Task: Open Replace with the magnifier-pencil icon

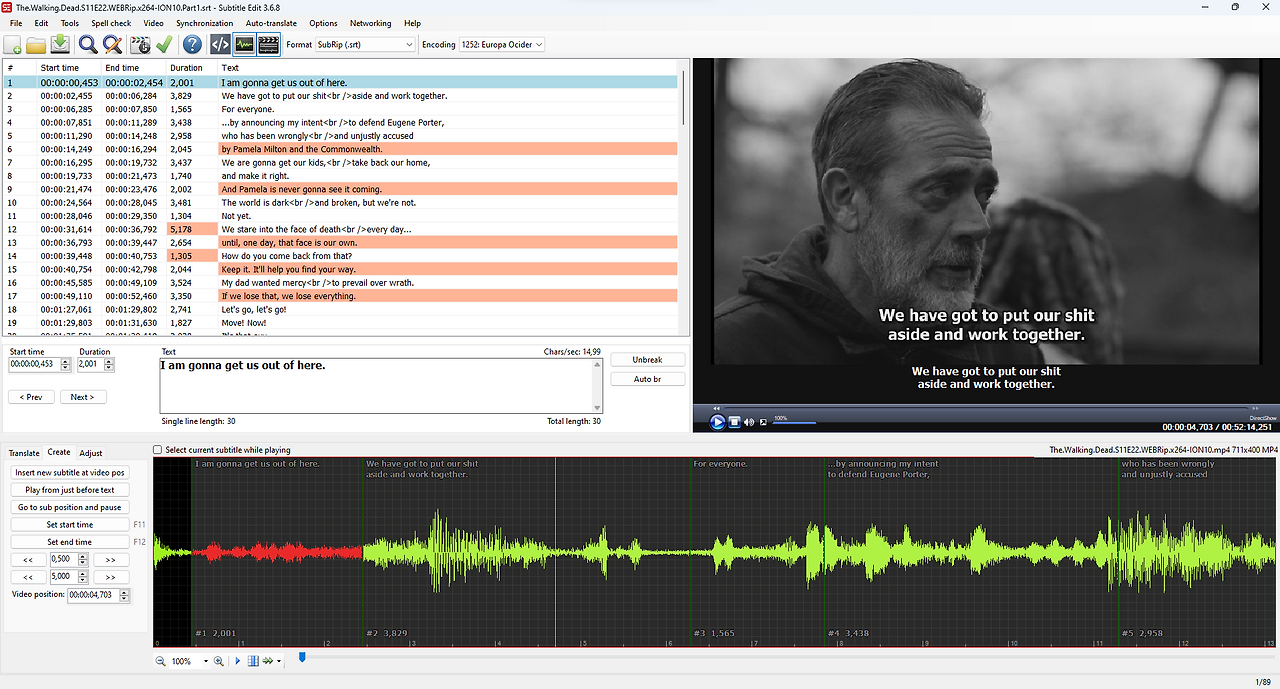Action: (112, 45)
